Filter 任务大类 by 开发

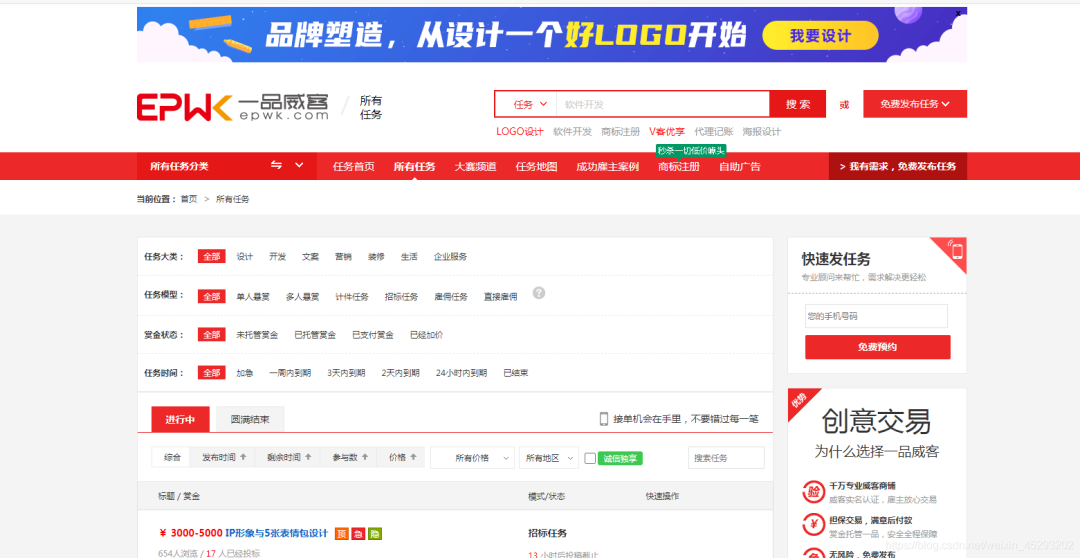pyautogui.click(x=278, y=256)
